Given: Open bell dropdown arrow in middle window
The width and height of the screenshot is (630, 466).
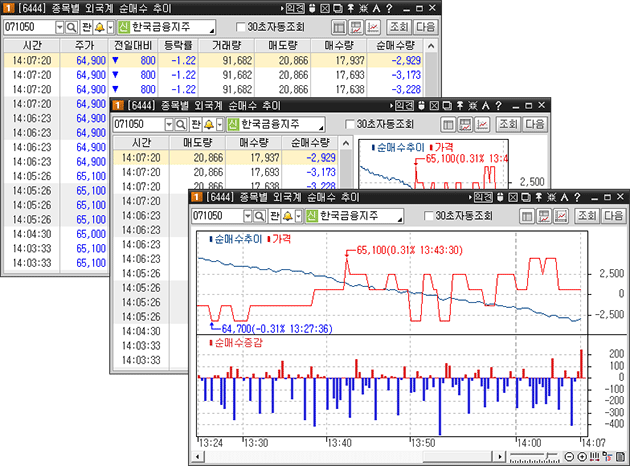Looking at the screenshot, I should point(220,125).
